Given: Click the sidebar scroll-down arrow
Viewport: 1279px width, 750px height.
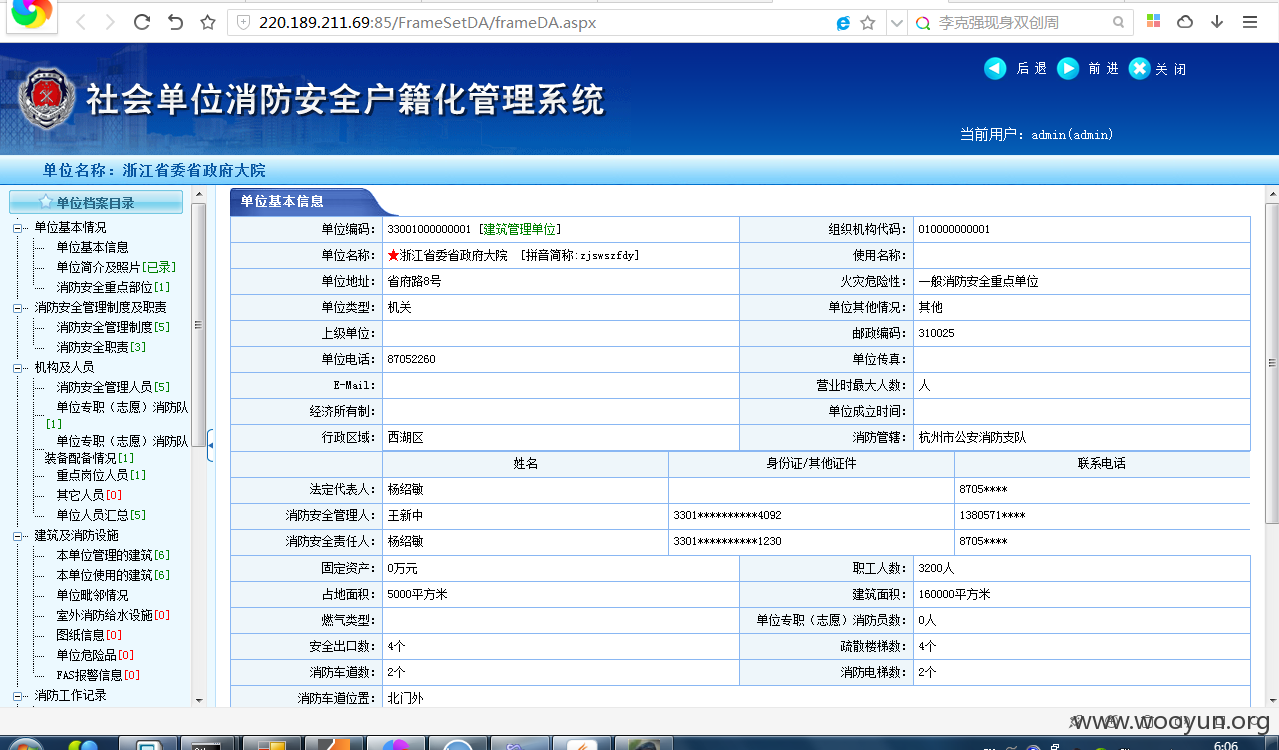Looking at the screenshot, I should pos(198,701).
